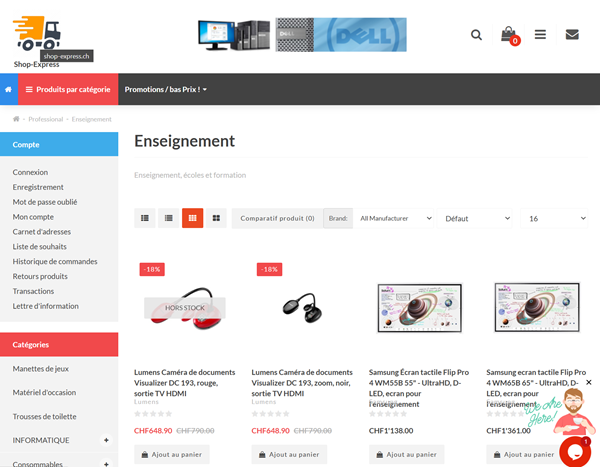Open Produits par catégorie menu
Image resolution: width=600 pixels, height=467 pixels.
click(x=68, y=89)
